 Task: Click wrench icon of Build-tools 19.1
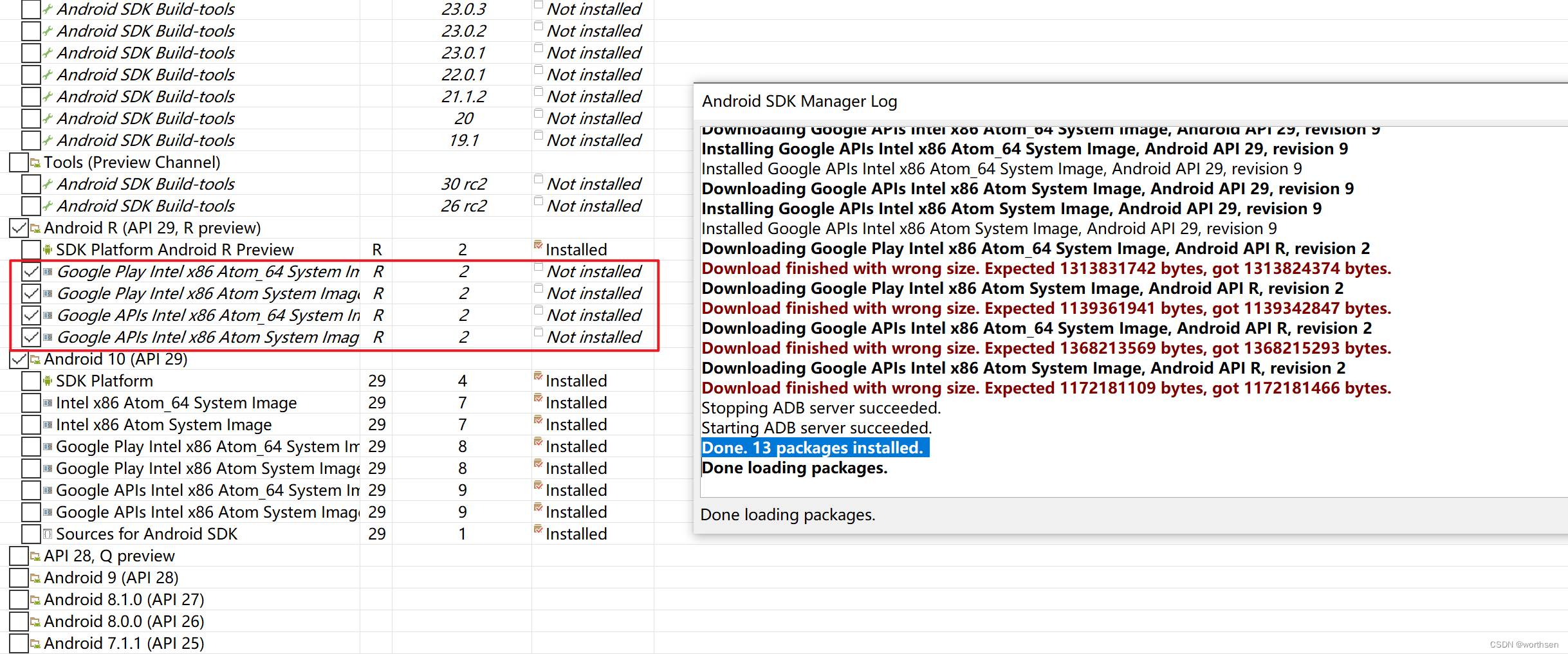tap(48, 140)
